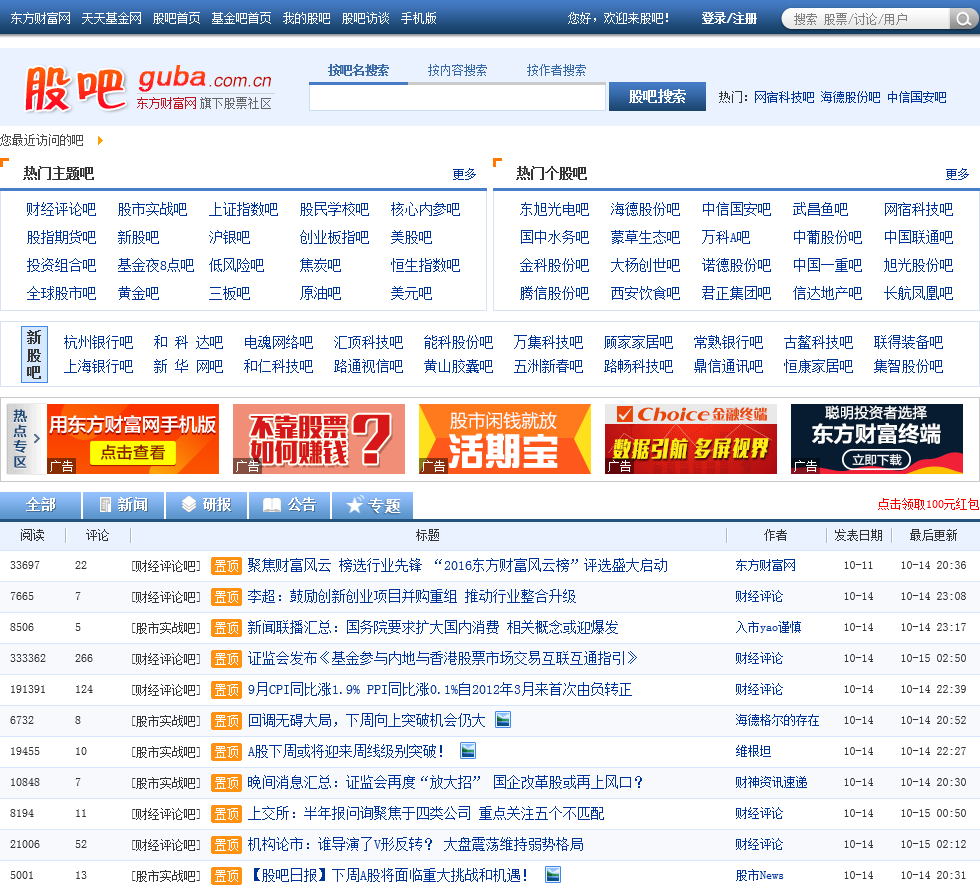Select the 全部 tab
Screen dimensions: 980x891
(x=41, y=505)
